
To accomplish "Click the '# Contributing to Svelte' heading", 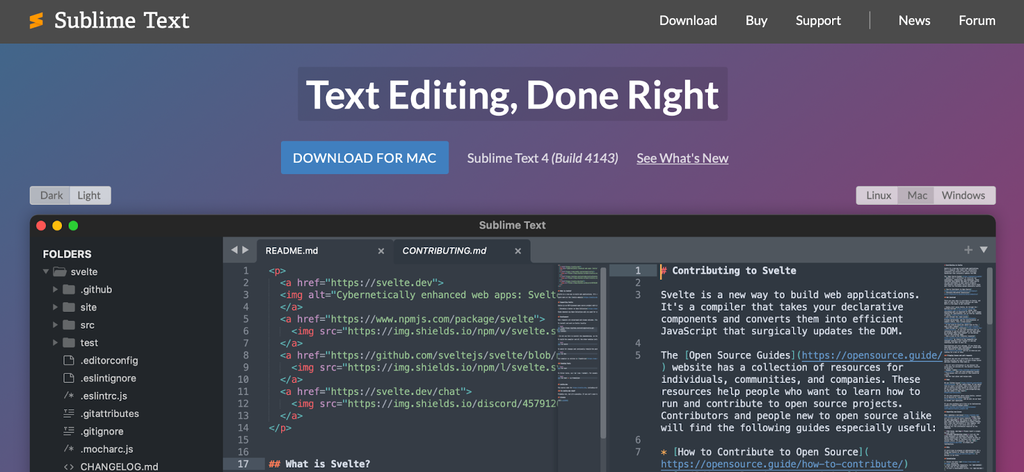I will (x=728, y=270).
